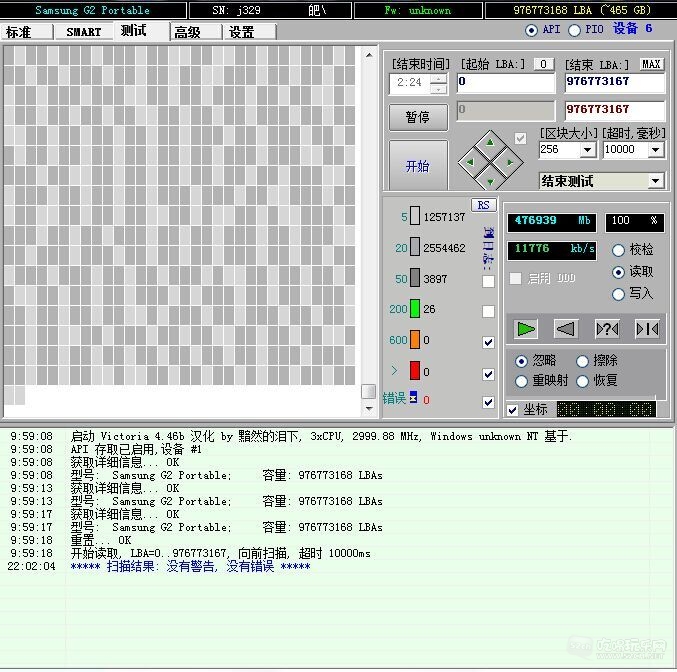Click the RS button
The height and width of the screenshot is (672, 677).
tap(484, 205)
